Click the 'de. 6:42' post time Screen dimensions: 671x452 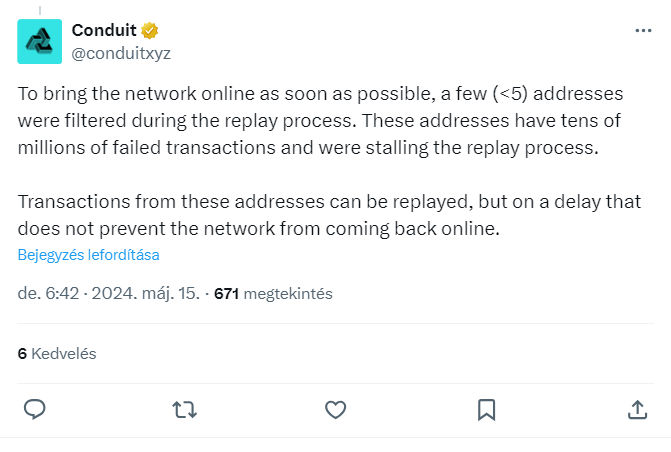[48, 294]
